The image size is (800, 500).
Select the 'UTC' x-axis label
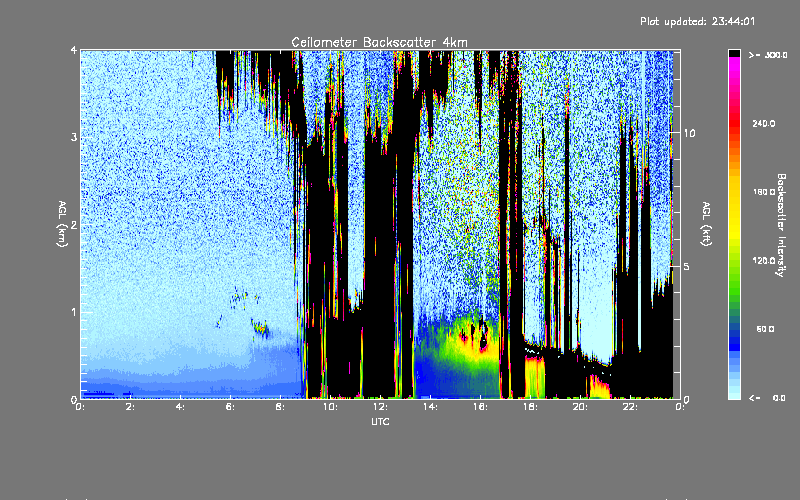click(380, 421)
